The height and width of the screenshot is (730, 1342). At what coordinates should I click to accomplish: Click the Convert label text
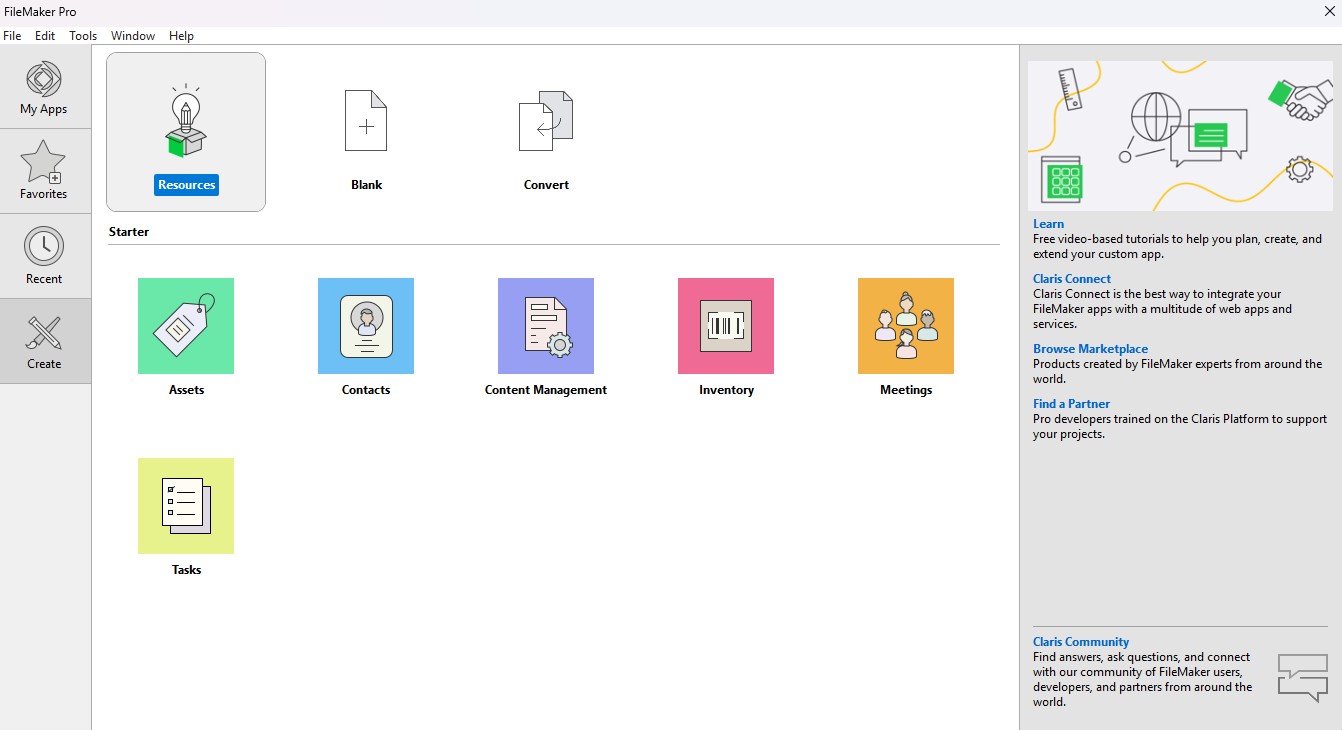click(x=546, y=185)
